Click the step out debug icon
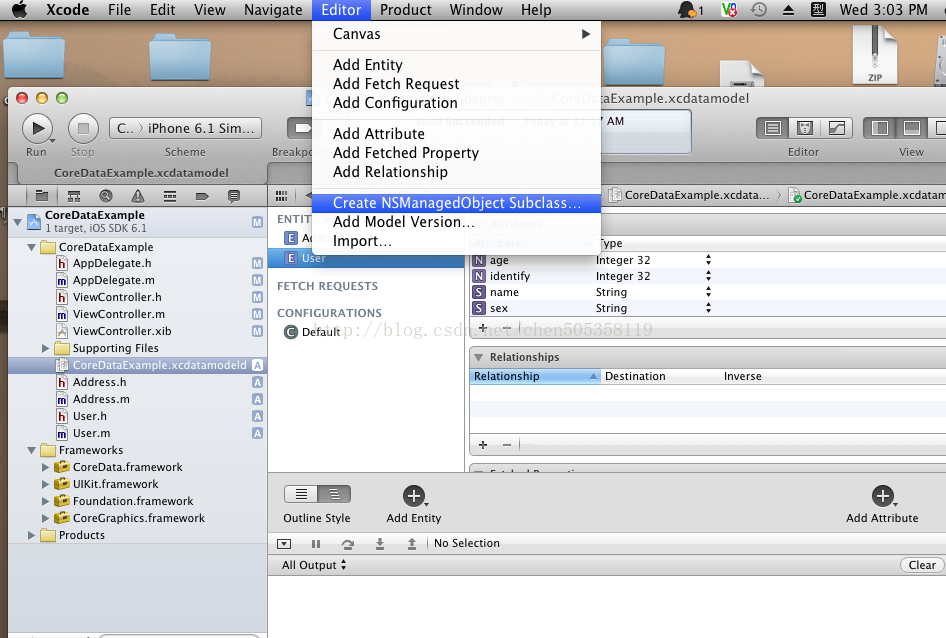This screenshot has height=638, width=946. (411, 544)
